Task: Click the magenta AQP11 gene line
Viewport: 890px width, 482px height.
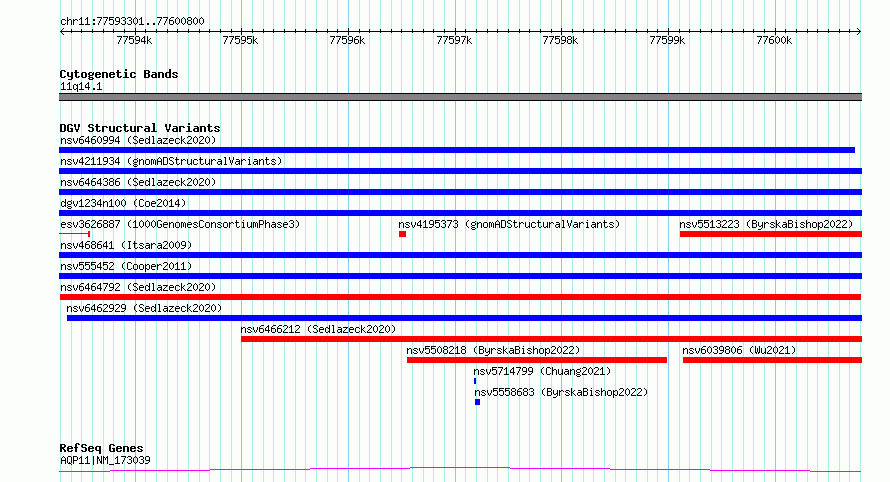Action: coord(460,469)
